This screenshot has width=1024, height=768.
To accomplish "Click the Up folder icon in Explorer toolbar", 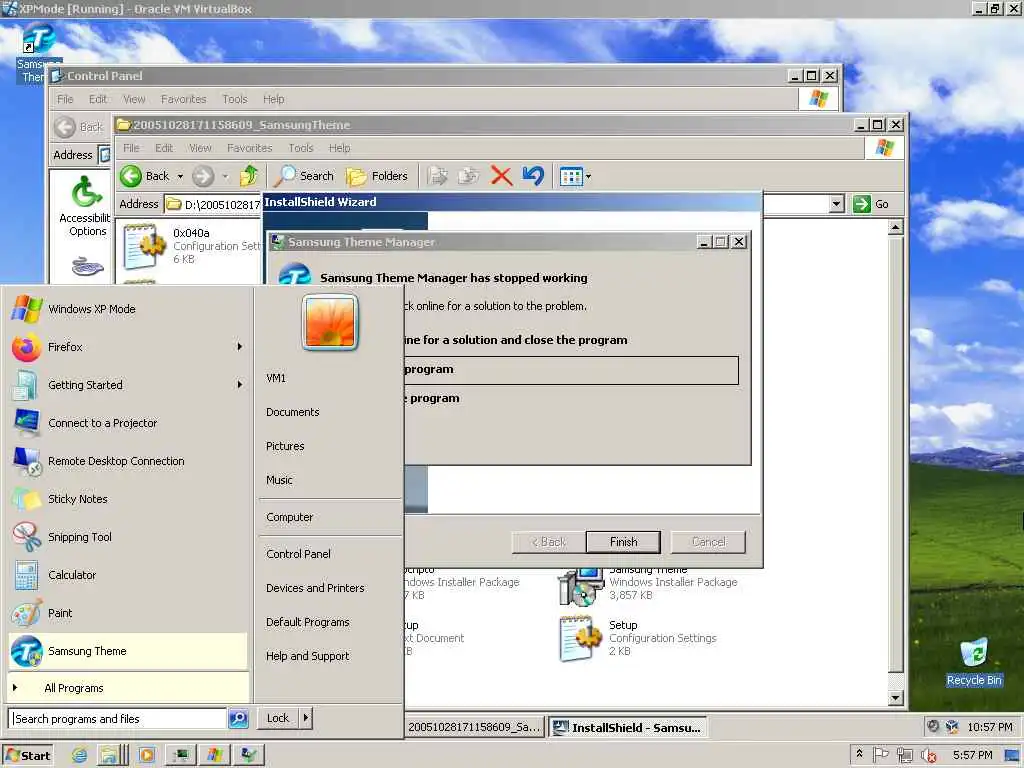I will [x=249, y=176].
